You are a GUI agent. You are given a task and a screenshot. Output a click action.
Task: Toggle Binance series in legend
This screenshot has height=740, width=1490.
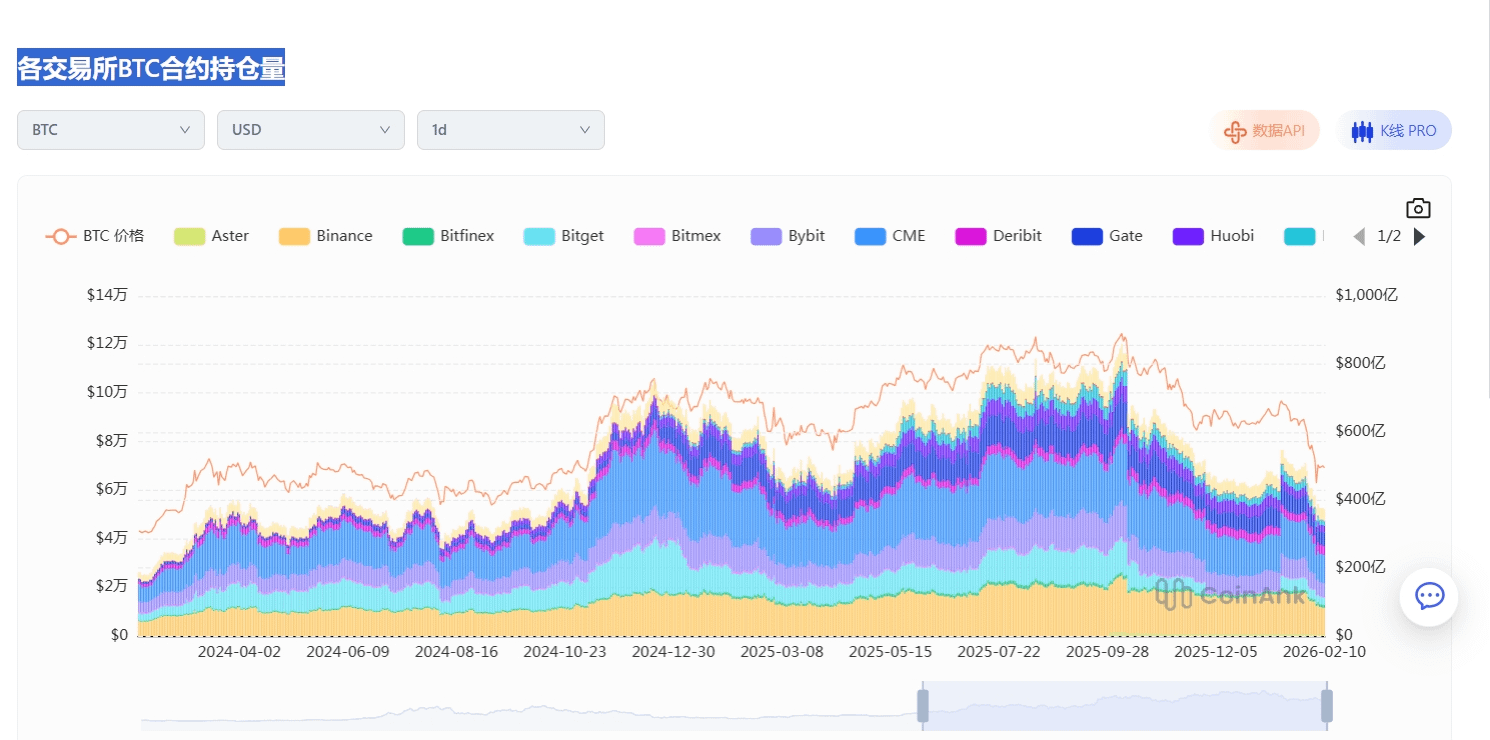(325, 237)
